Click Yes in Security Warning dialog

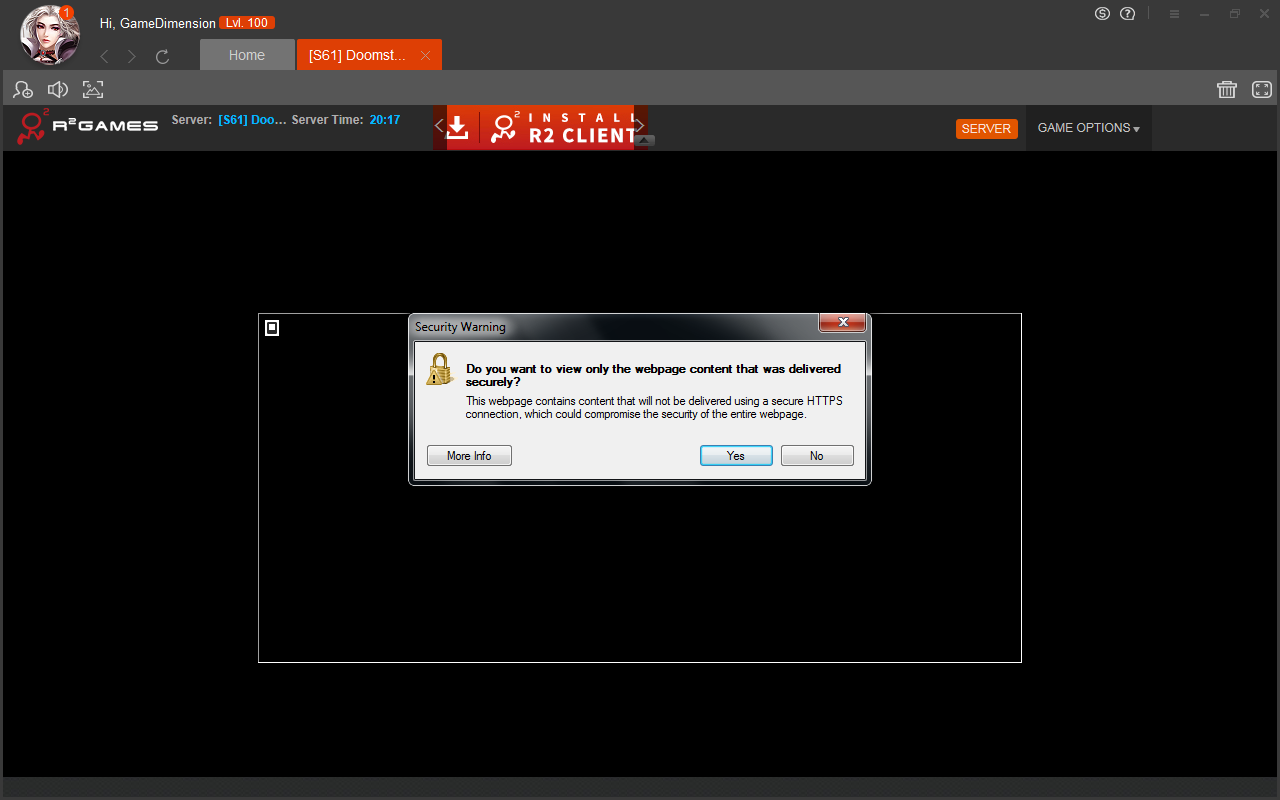pyautogui.click(x=736, y=456)
